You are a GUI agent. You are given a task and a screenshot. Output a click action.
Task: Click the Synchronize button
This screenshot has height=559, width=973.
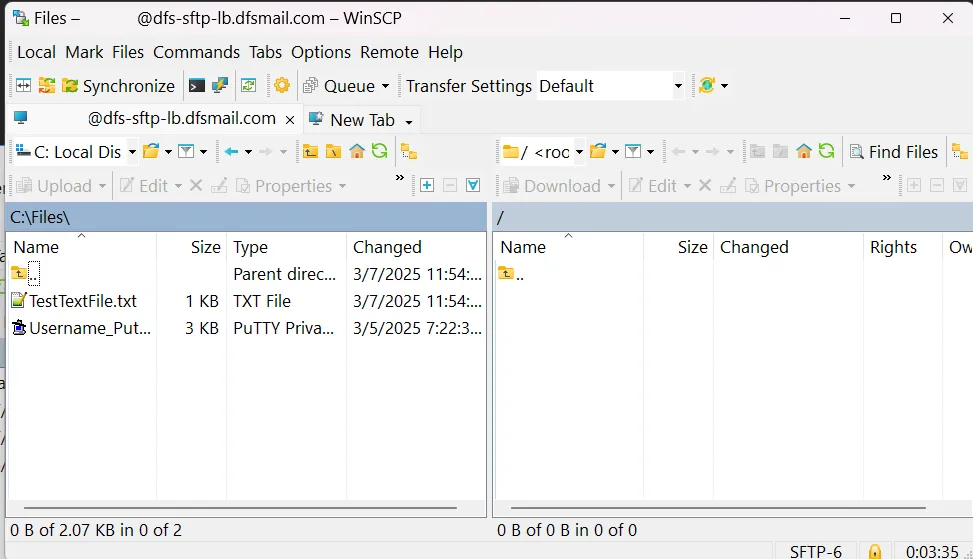(x=119, y=86)
